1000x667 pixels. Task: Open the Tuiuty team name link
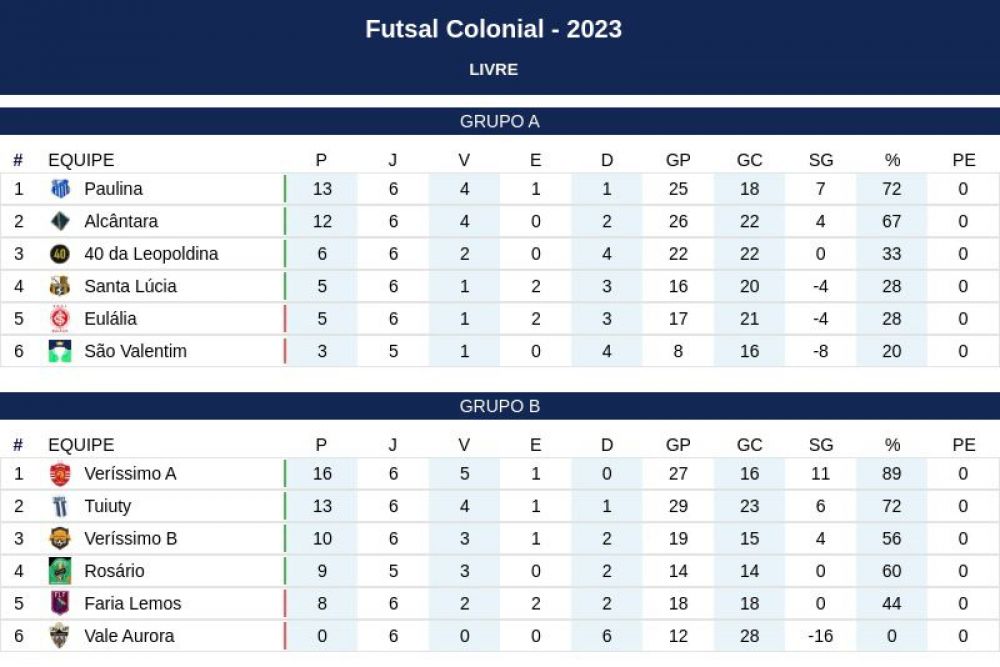(x=108, y=506)
